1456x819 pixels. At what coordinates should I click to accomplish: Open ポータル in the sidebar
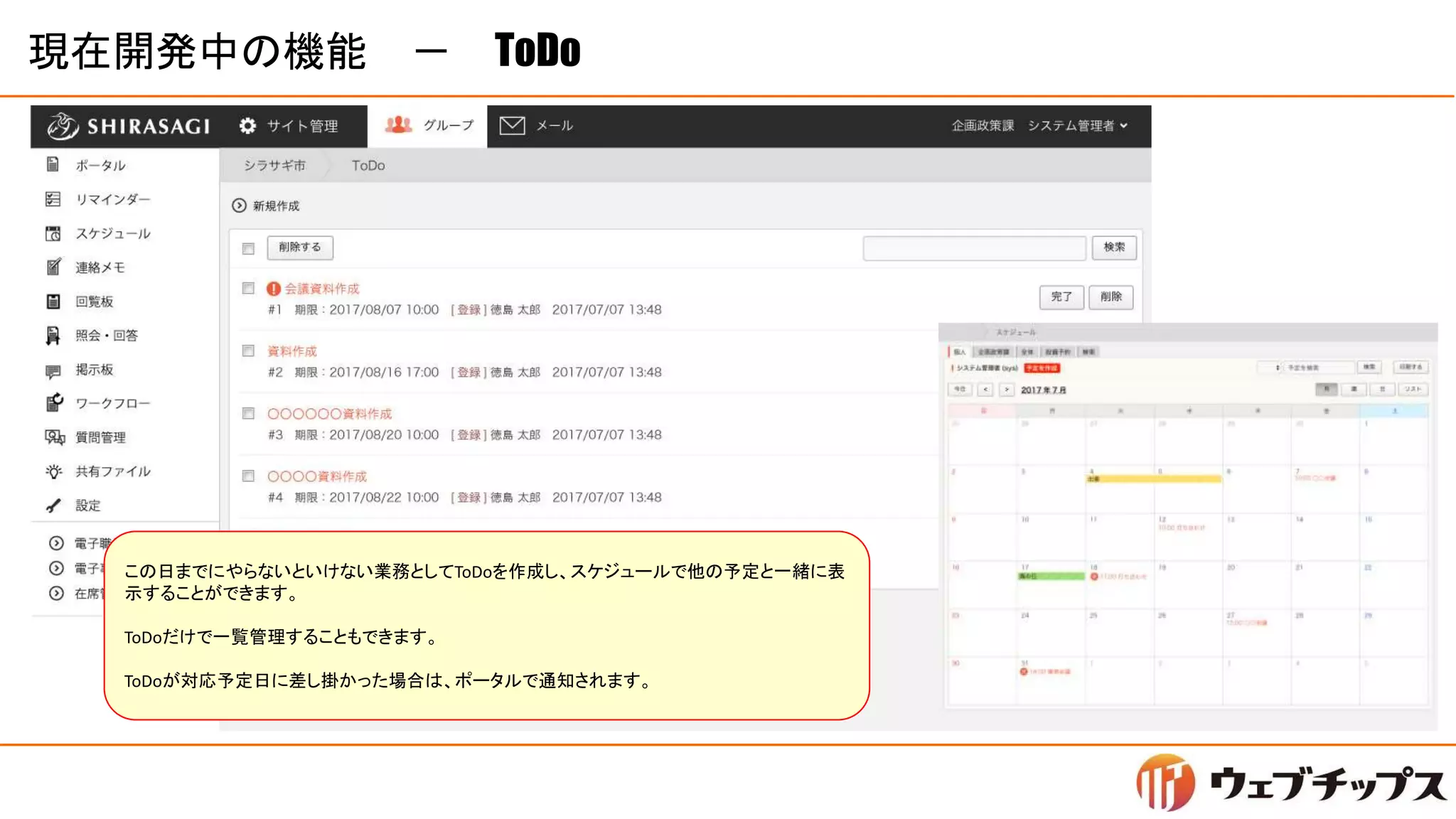coord(100,165)
